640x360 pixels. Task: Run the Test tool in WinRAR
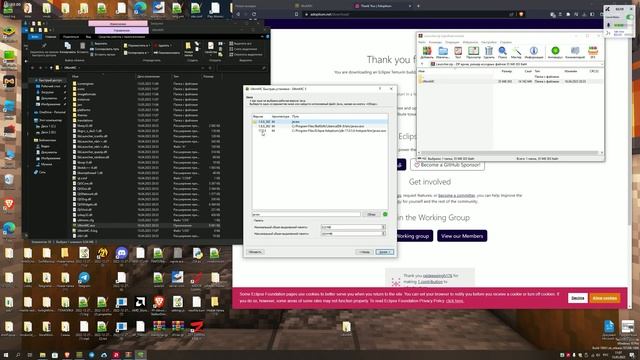pos(458,52)
